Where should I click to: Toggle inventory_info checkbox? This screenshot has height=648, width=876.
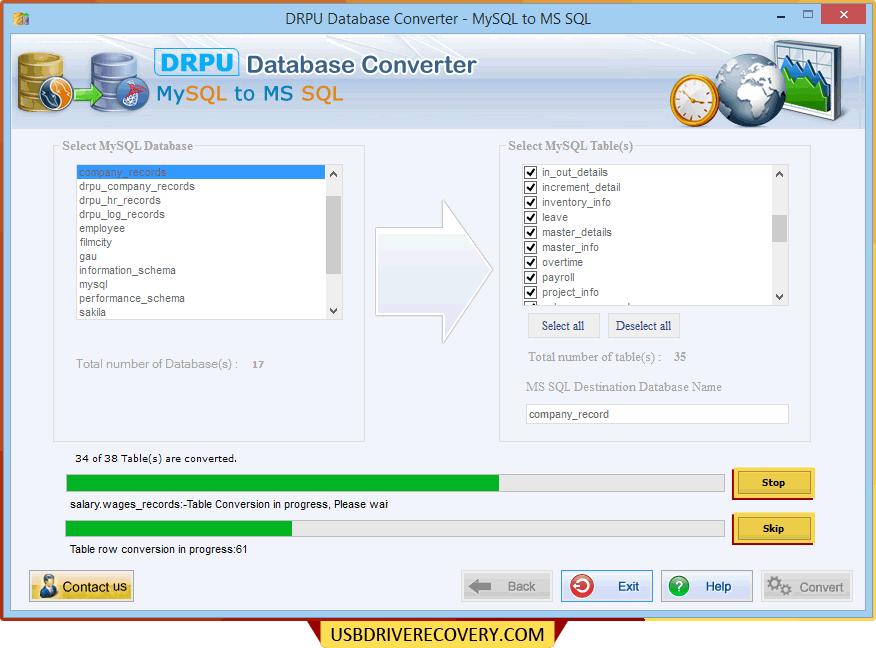coord(530,202)
